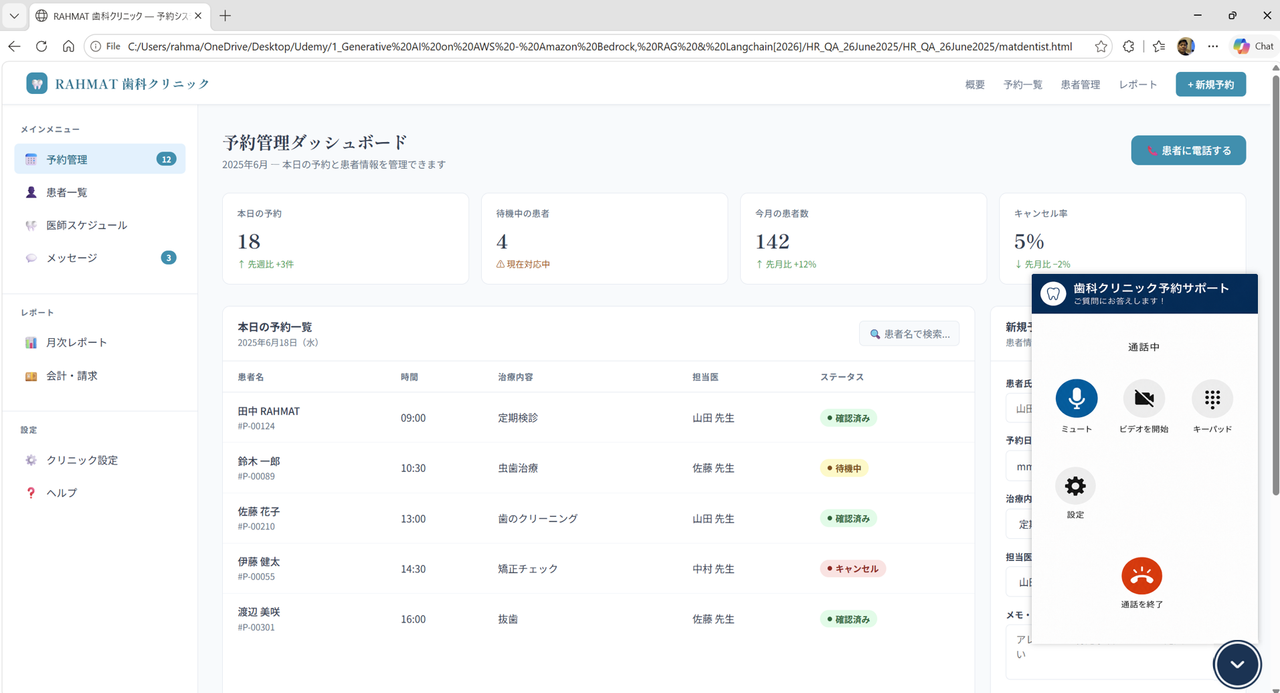
Task: Open the tab list dropdown arrow
Action: (14, 16)
